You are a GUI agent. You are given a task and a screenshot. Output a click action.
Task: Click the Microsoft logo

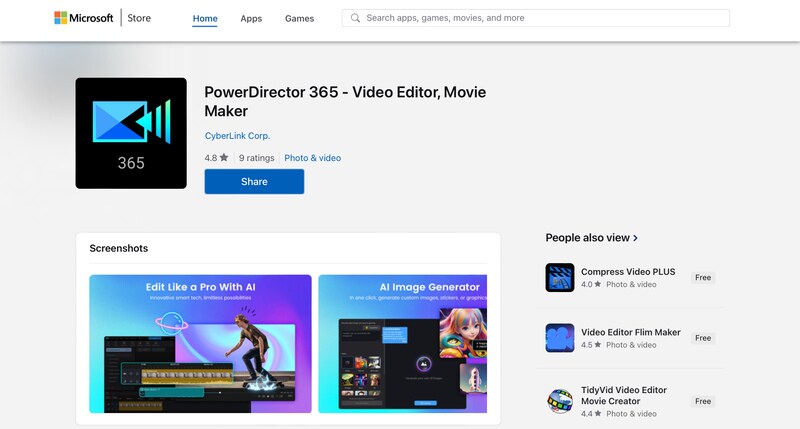click(x=84, y=18)
